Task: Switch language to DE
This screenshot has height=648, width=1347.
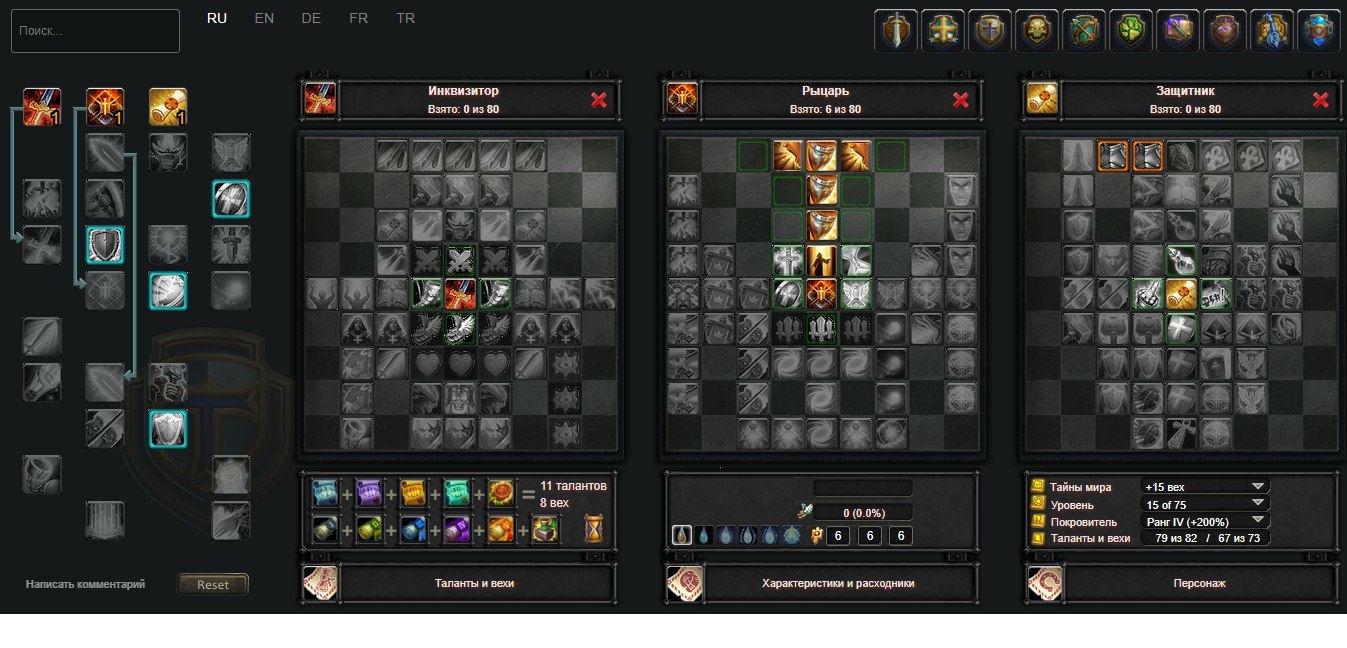Action: point(311,18)
